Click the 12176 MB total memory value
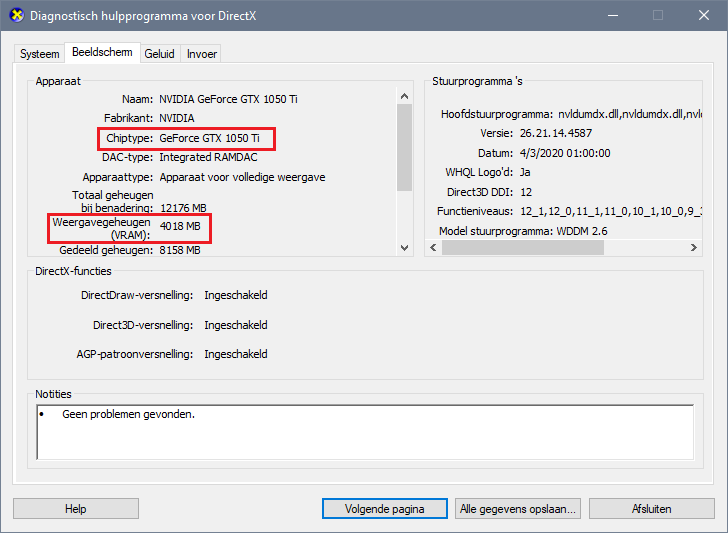This screenshot has width=728, height=533. pyautogui.click(x=183, y=208)
